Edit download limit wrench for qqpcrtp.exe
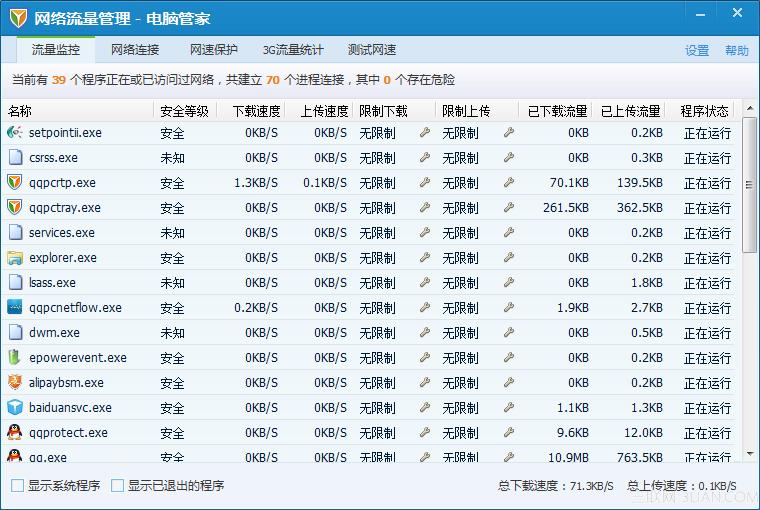 click(x=425, y=182)
